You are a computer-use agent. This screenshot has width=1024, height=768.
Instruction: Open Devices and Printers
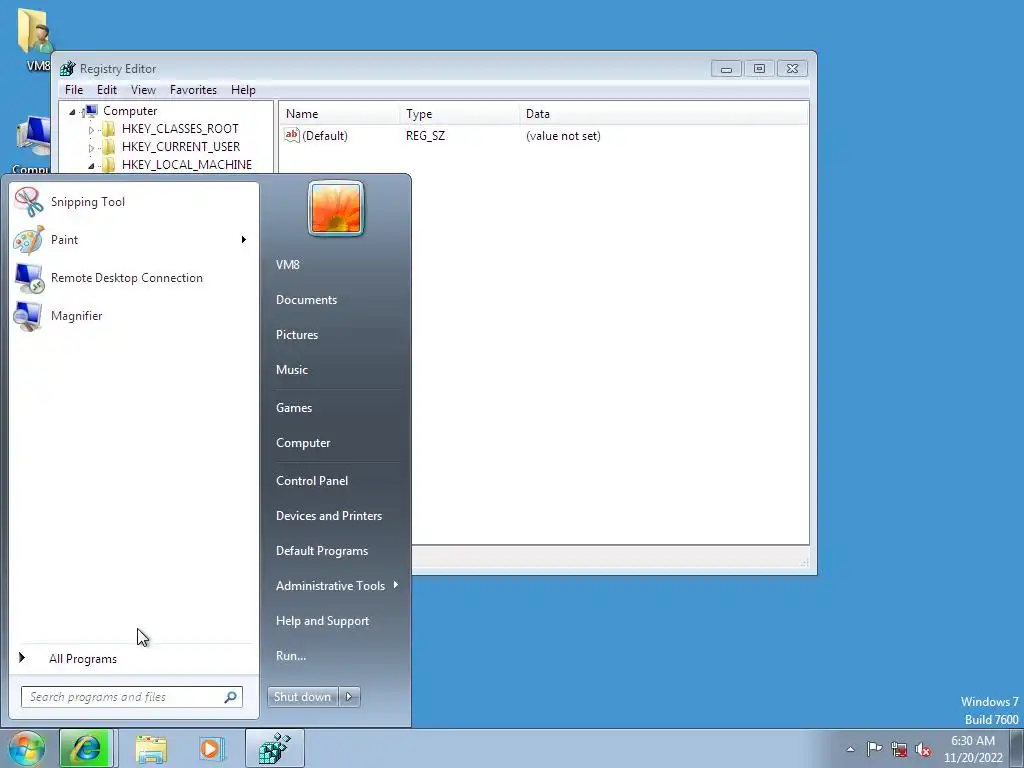[x=328, y=516]
